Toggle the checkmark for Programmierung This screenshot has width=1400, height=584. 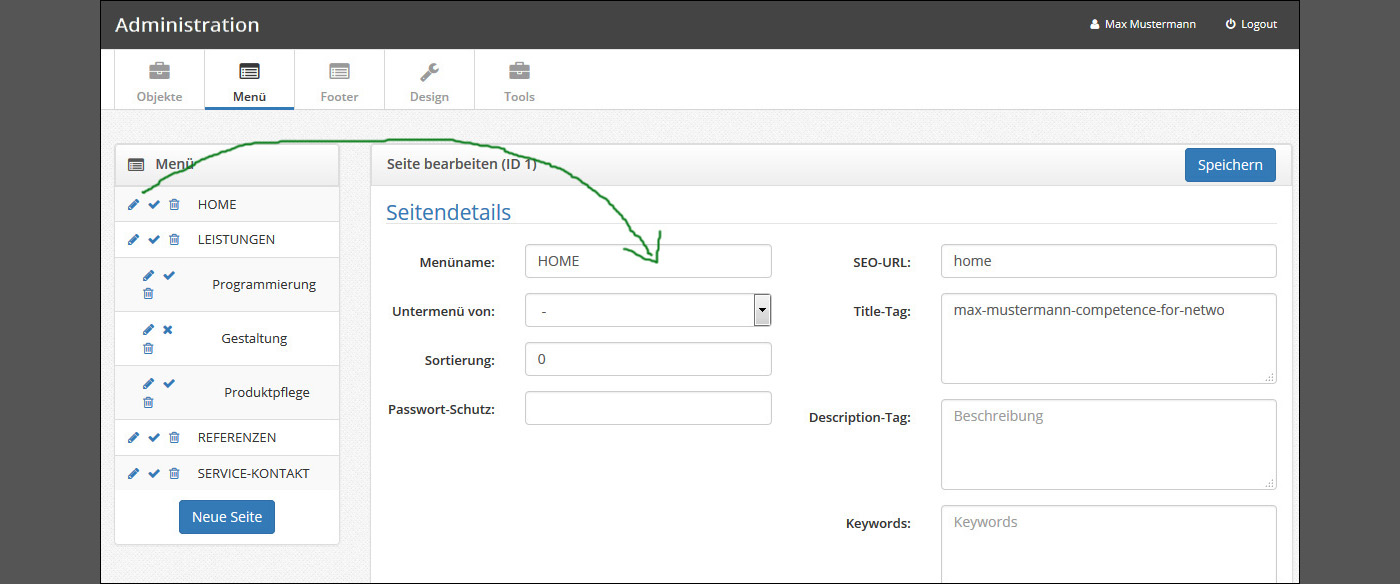tap(168, 275)
